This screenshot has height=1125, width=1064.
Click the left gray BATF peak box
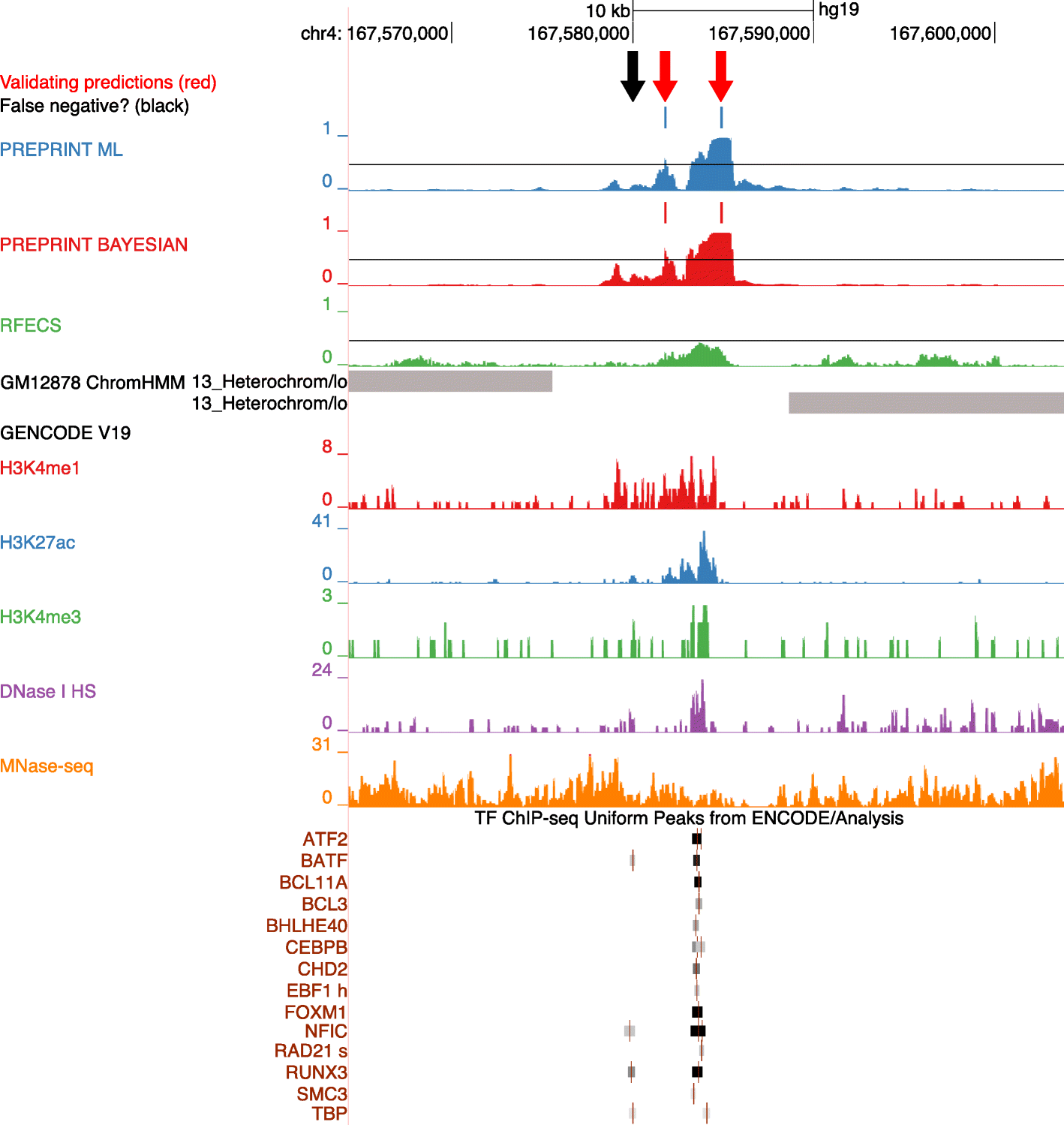(633, 861)
